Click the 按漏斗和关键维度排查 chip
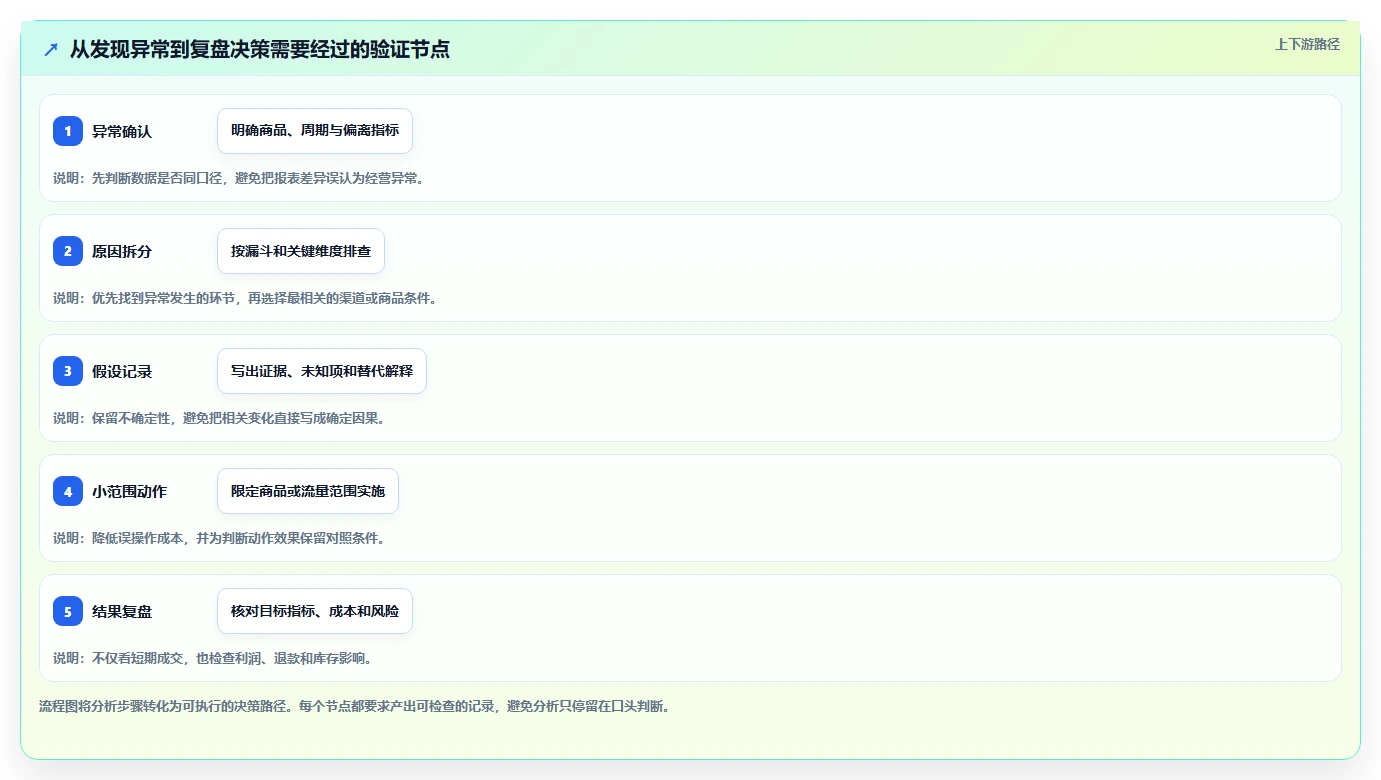This screenshot has height=780, width=1381. pyautogui.click(x=301, y=251)
